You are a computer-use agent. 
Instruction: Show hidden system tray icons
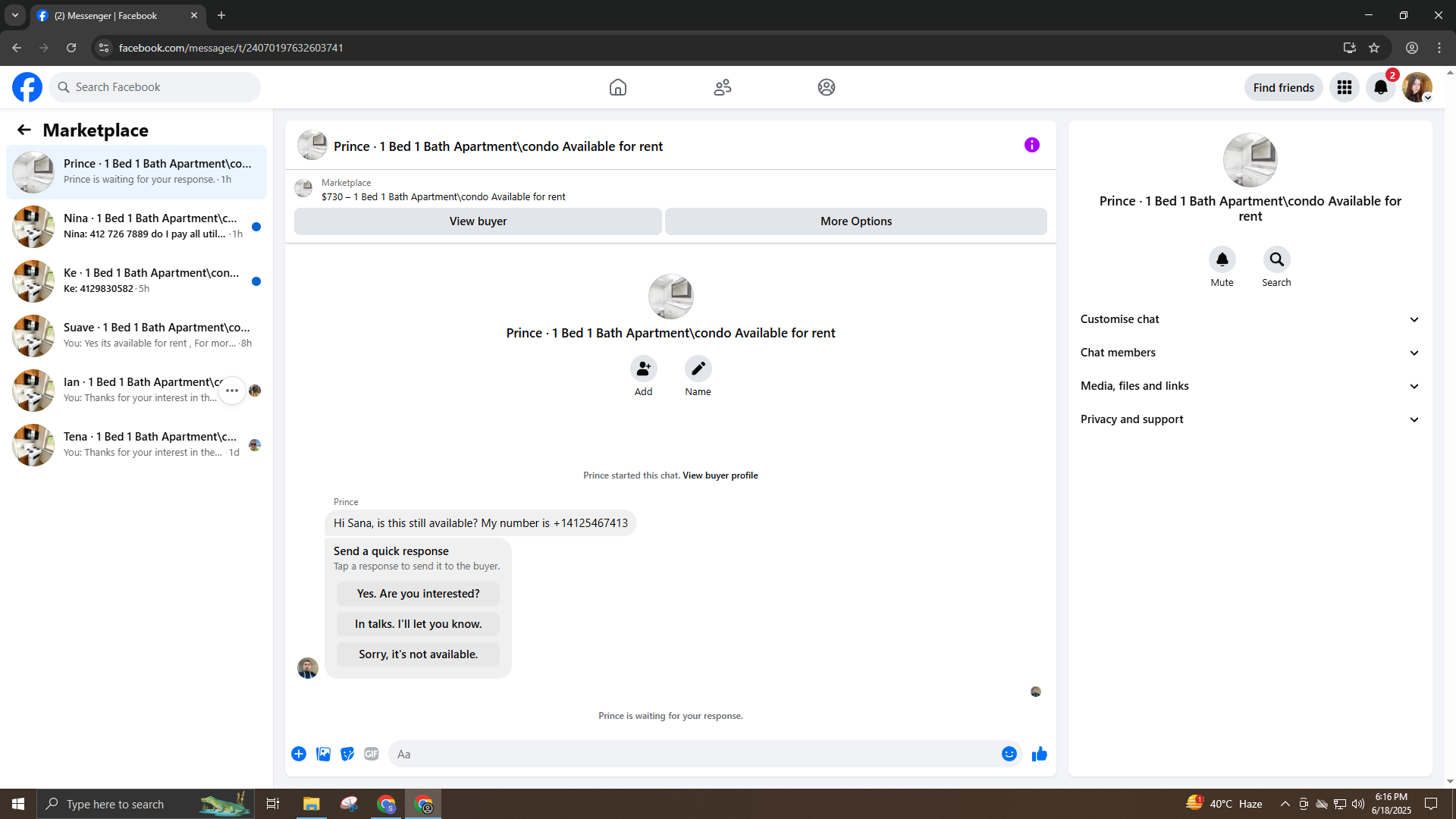click(x=1285, y=804)
